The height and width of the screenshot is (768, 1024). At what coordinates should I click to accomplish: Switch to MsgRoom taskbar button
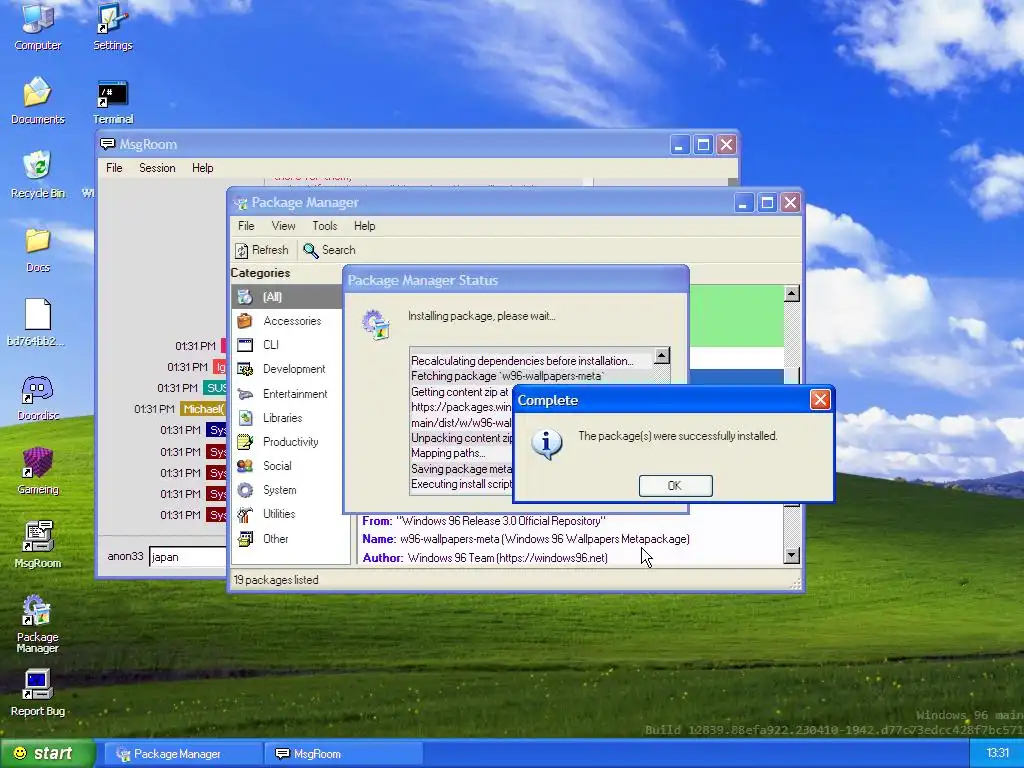(343, 754)
